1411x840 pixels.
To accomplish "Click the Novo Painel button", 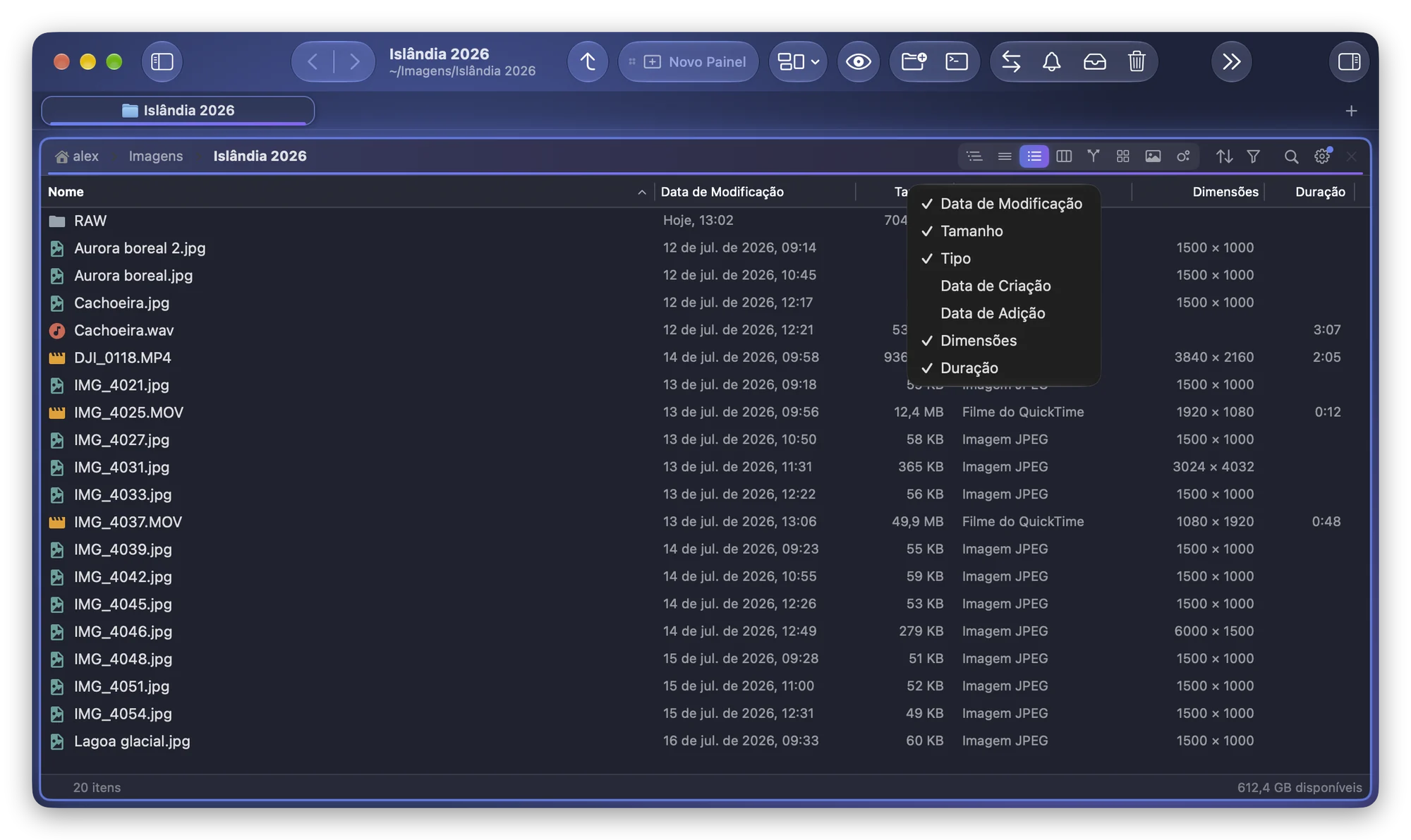I will click(688, 61).
